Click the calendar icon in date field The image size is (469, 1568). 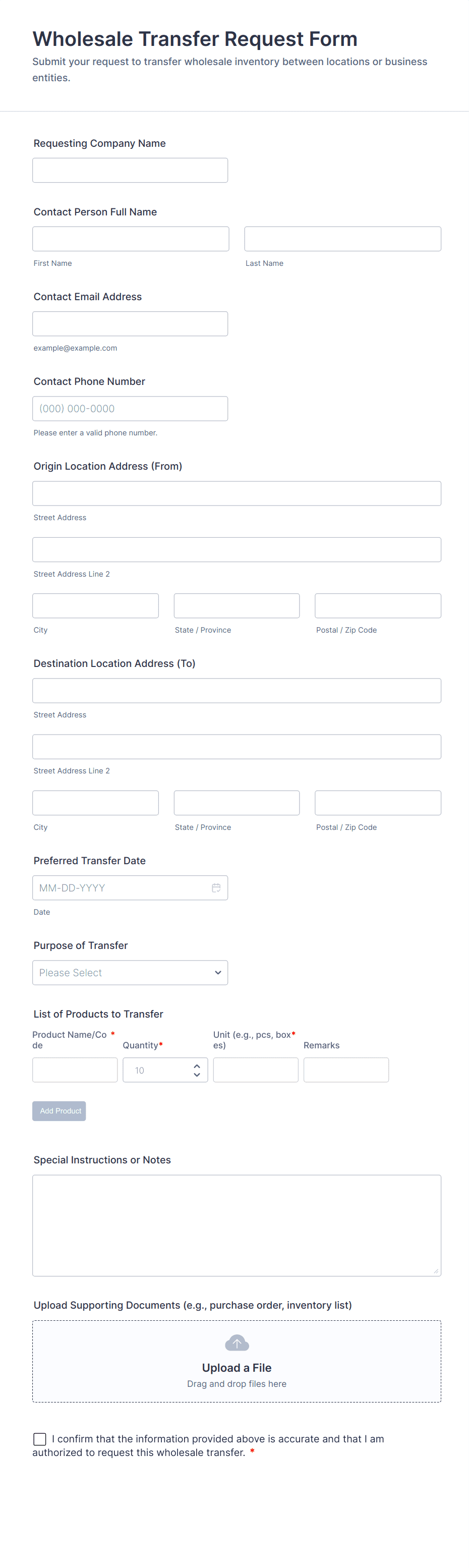(215, 887)
